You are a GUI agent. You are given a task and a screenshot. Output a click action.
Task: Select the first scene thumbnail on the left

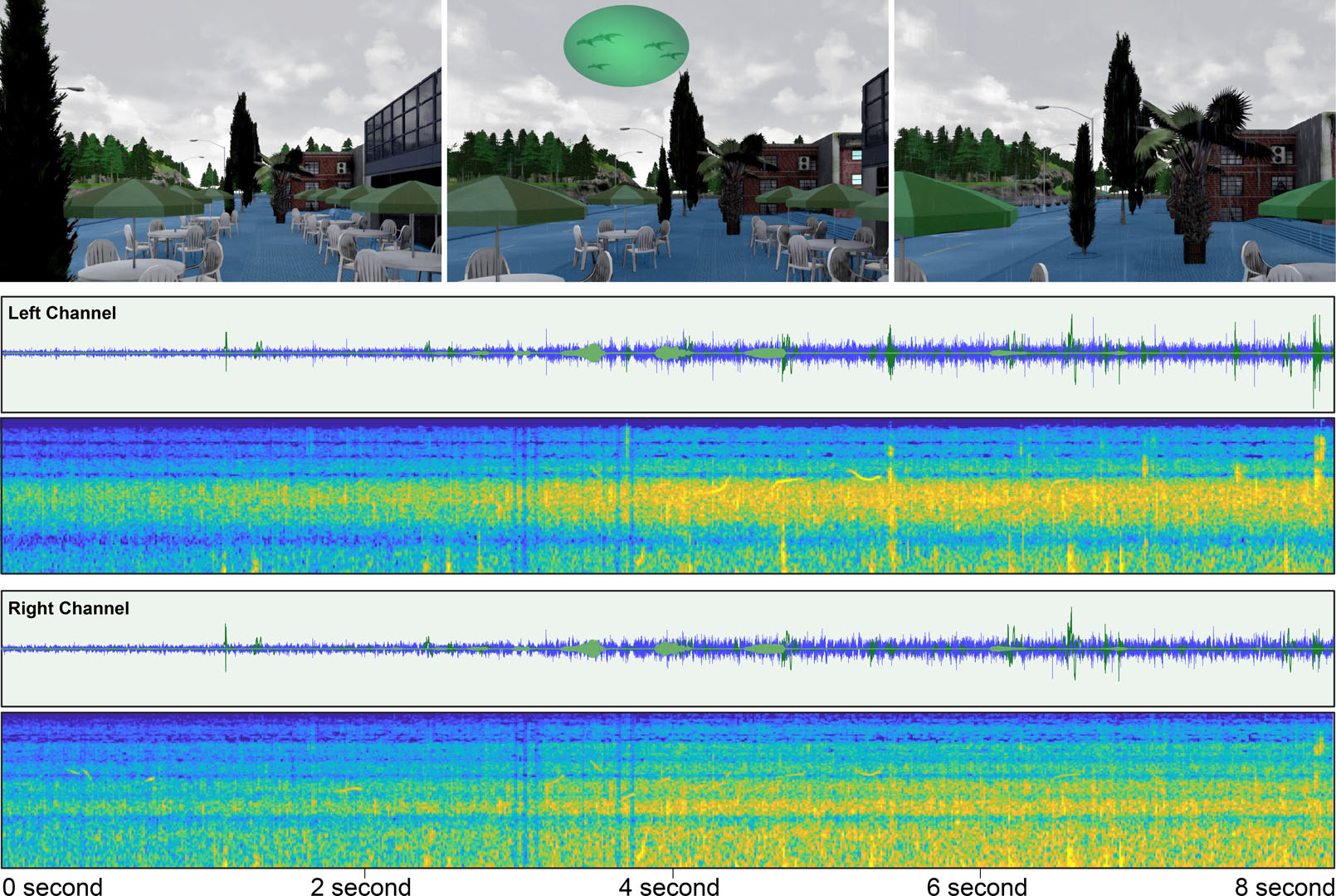[x=221, y=141]
